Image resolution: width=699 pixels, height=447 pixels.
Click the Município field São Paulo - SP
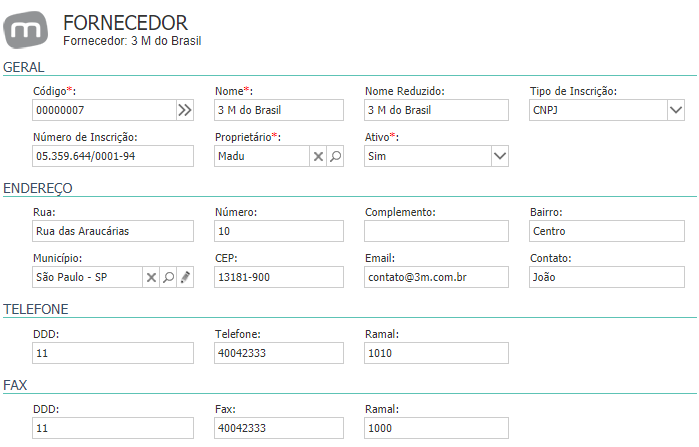click(x=88, y=277)
